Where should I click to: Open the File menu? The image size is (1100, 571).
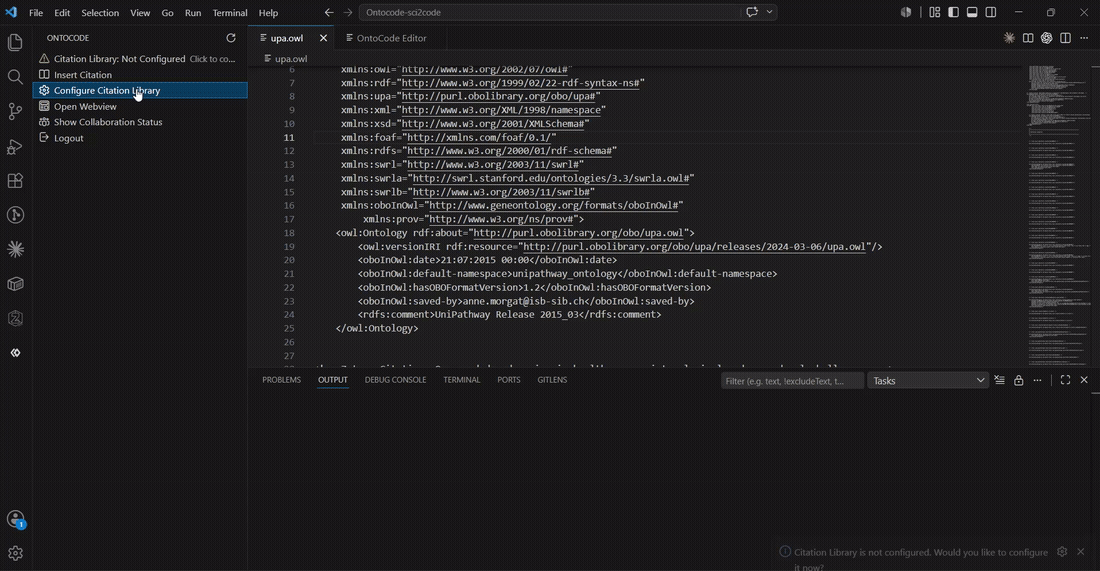tap(36, 13)
